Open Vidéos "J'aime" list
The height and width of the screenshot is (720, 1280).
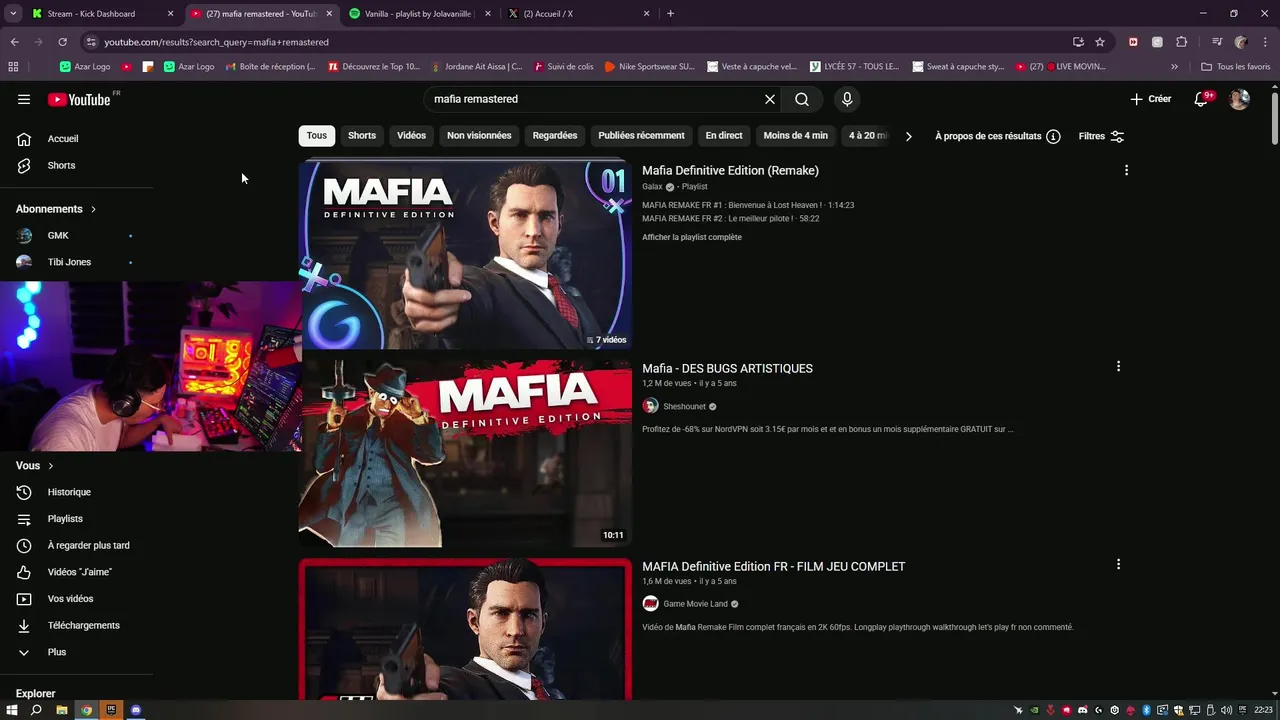pyautogui.click(x=78, y=572)
